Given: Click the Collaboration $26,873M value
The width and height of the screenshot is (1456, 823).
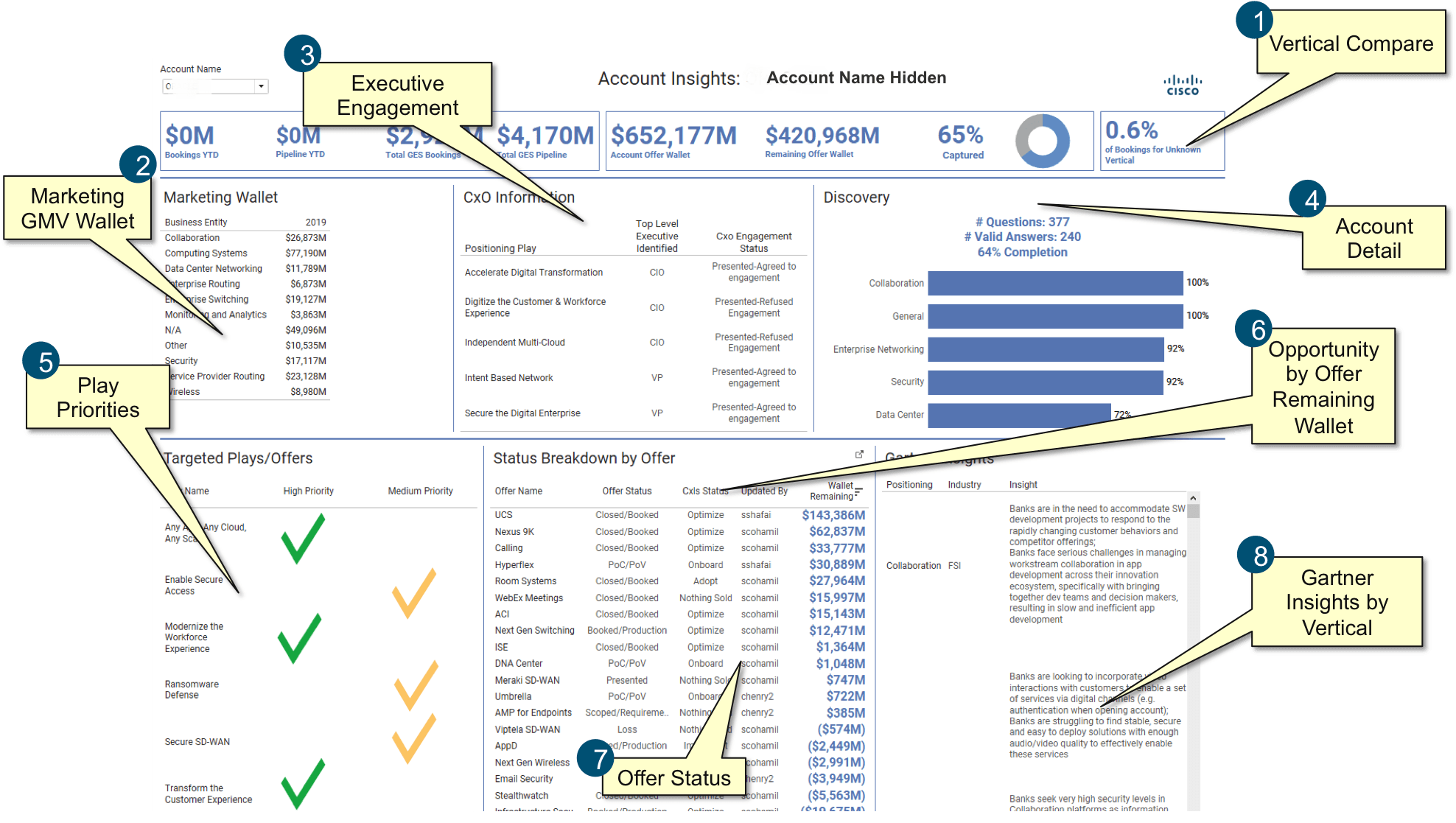Looking at the screenshot, I should pos(306,238).
